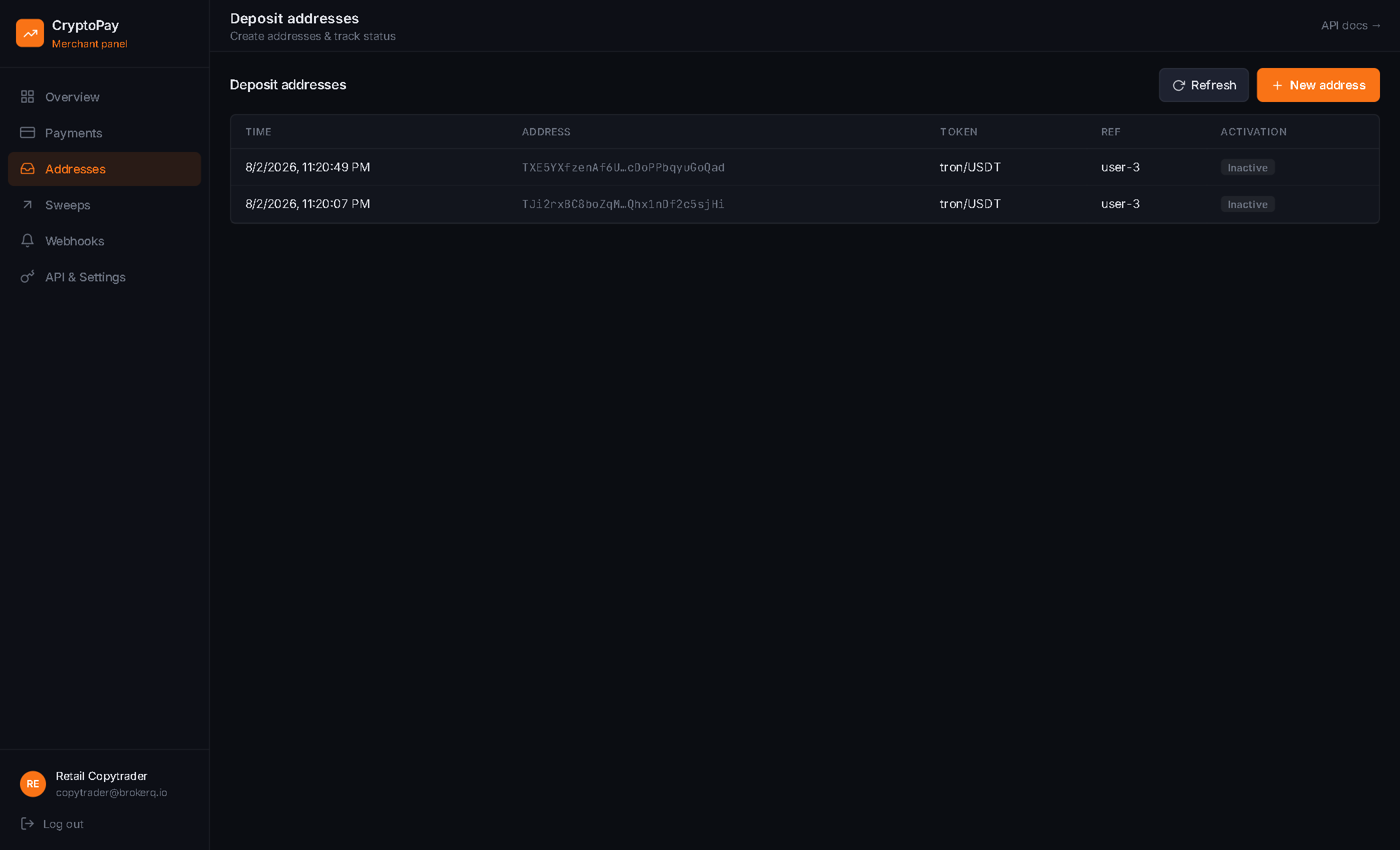Click the Merchant panel subtitle
The width and height of the screenshot is (1400, 850).
pos(89,44)
